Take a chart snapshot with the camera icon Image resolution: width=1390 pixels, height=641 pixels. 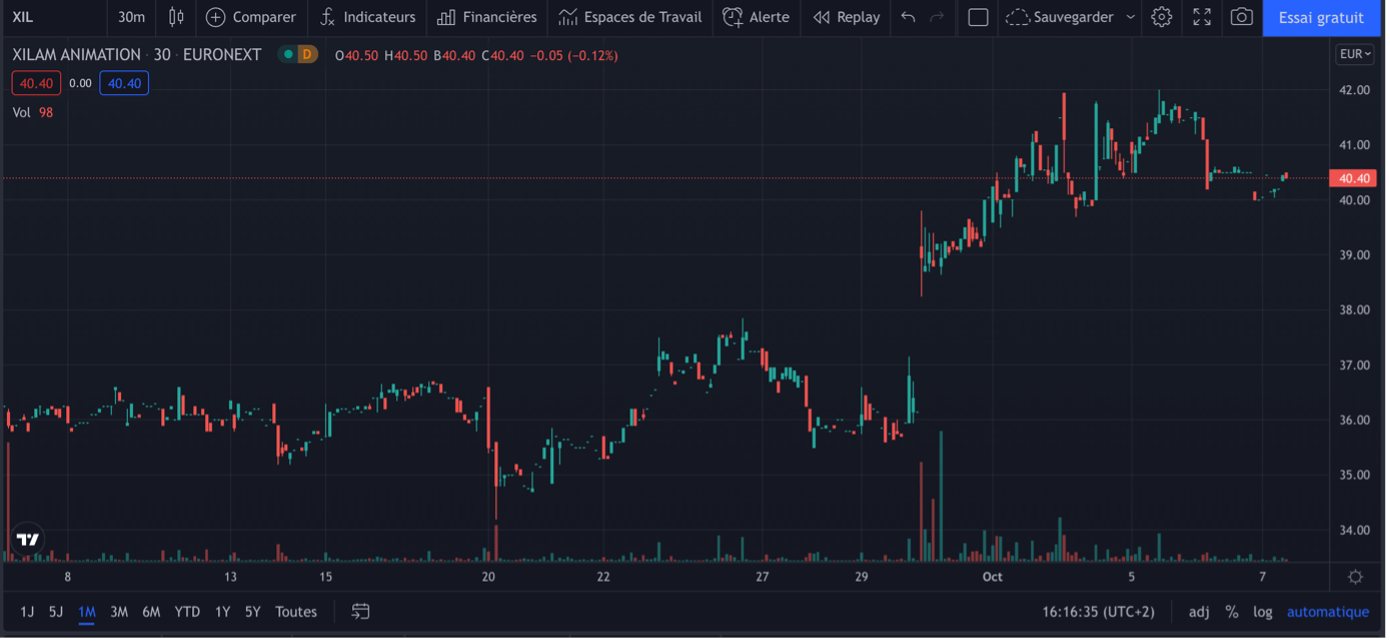(x=1242, y=17)
